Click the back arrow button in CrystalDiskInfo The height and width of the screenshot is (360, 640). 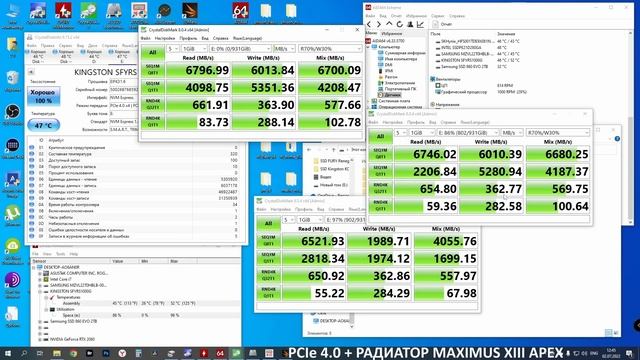coord(31,72)
